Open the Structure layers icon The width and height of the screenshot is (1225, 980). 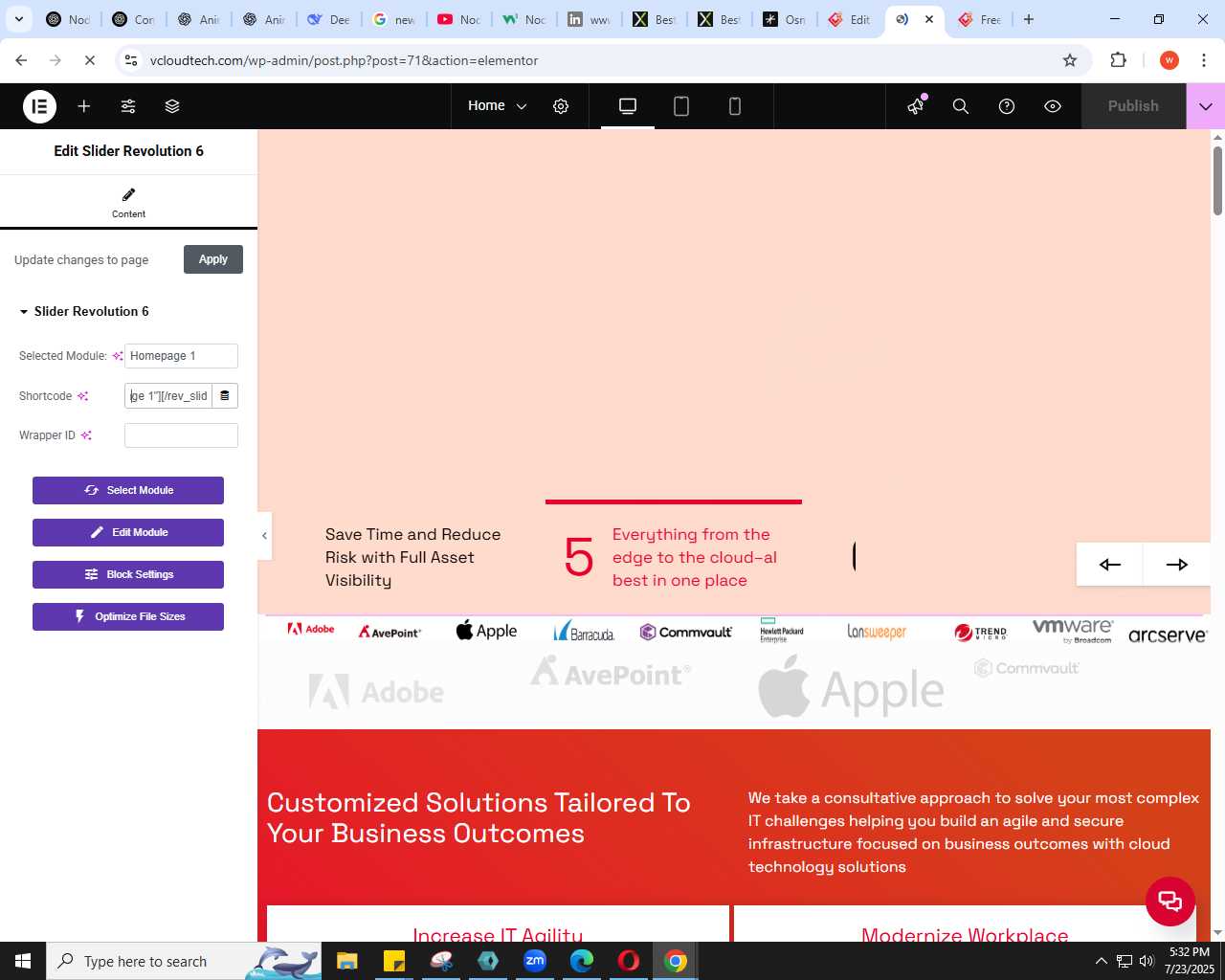(172, 106)
